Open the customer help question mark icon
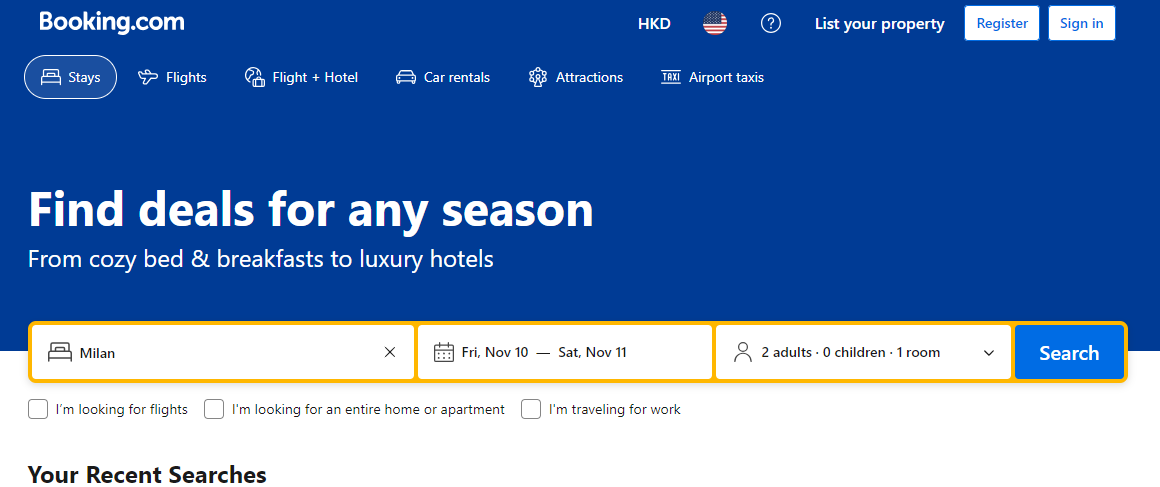Viewport: 1160px width, 487px height. (x=771, y=24)
